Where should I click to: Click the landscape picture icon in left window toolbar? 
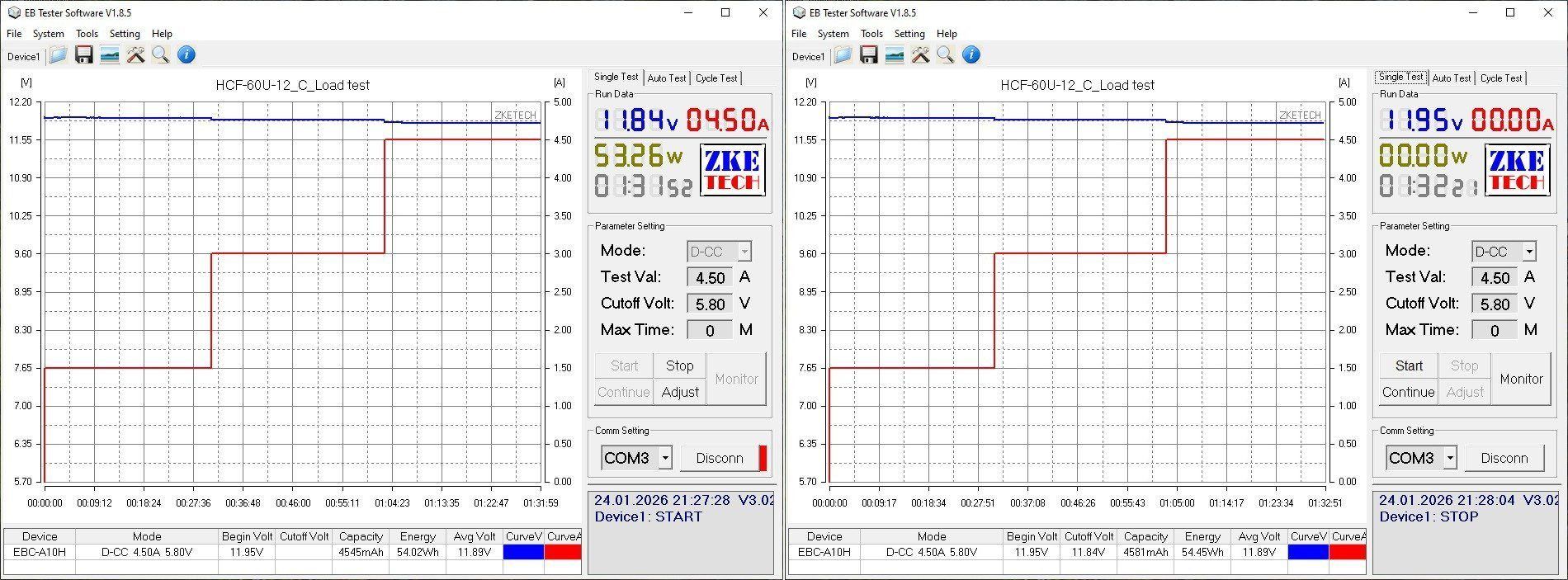tap(109, 55)
